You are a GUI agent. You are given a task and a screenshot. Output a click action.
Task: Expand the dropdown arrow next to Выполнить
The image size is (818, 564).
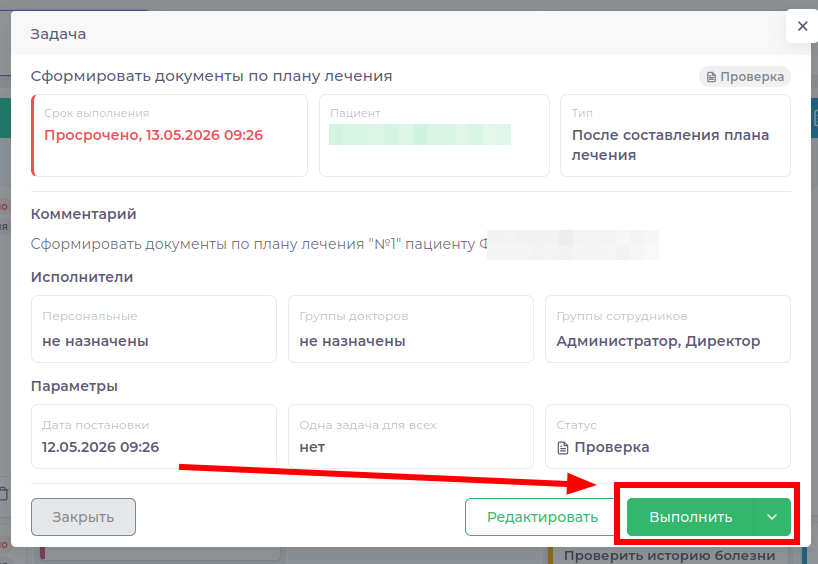(772, 517)
